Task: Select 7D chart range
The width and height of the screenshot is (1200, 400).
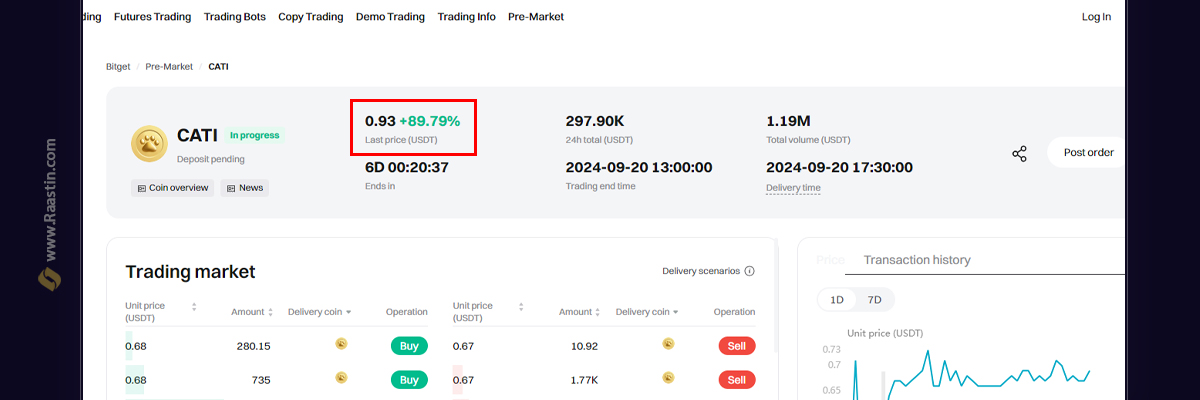Action: (x=875, y=299)
